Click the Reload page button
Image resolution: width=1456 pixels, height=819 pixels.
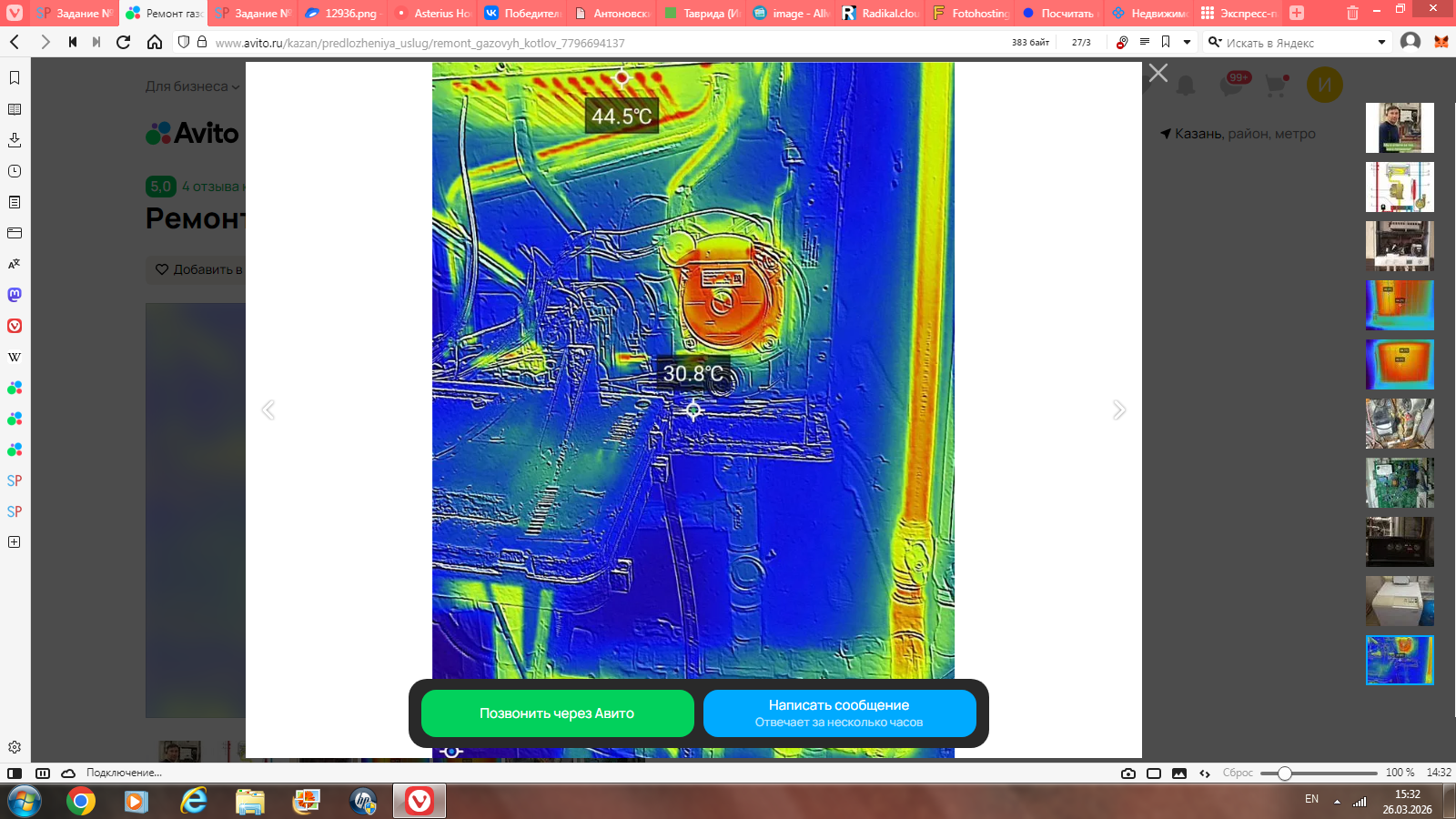[x=124, y=42]
